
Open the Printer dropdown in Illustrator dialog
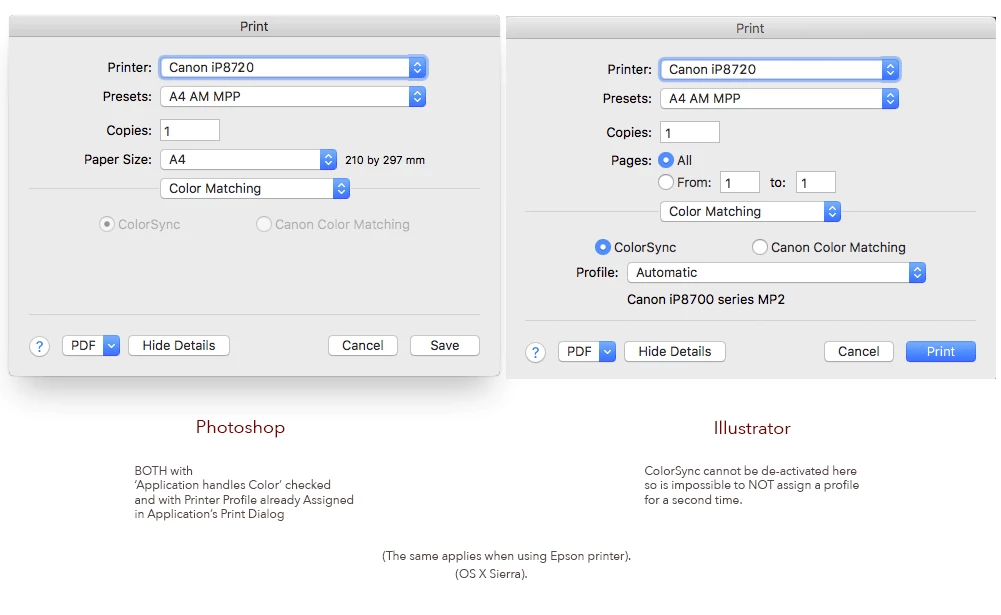779,69
